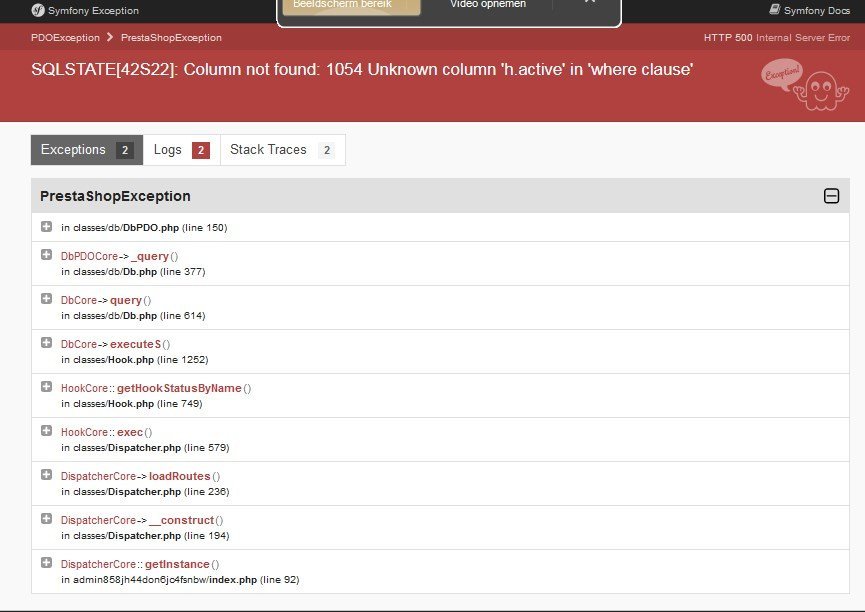865x612 pixels.
Task: Click 'classes/db/Db.php (line 614)' path
Action: pyautogui.click(x=139, y=316)
